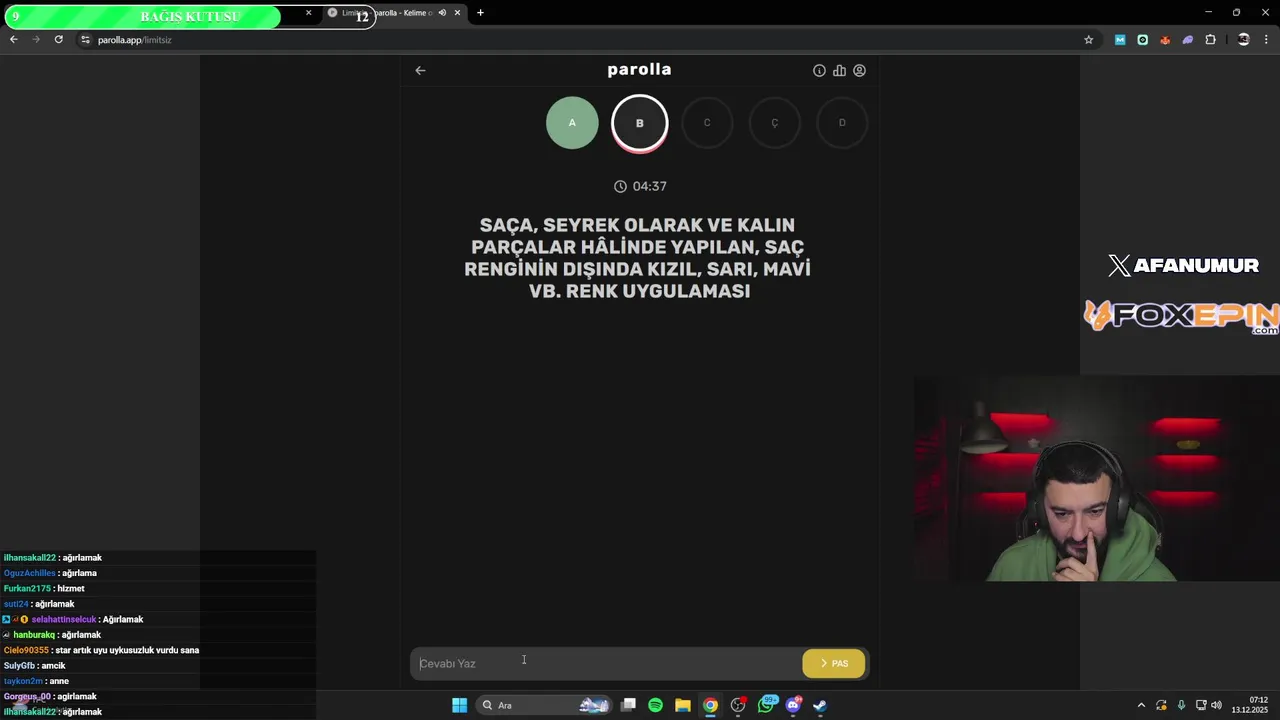1280x720 pixels.
Task: Select letter circle A
Action: 572,123
